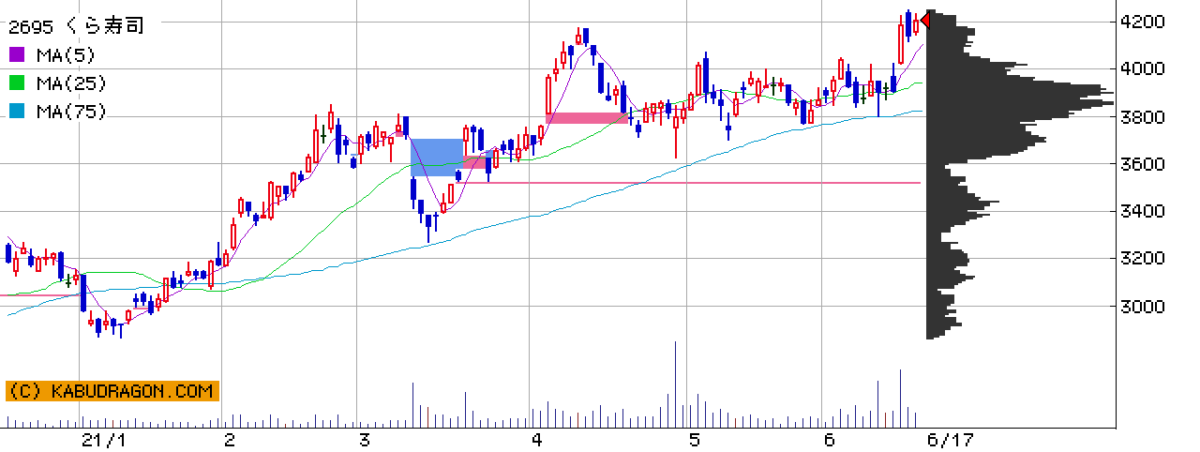The width and height of the screenshot is (1200, 452).
Task: Click the pink gap band near 3800
Action: click(588, 118)
